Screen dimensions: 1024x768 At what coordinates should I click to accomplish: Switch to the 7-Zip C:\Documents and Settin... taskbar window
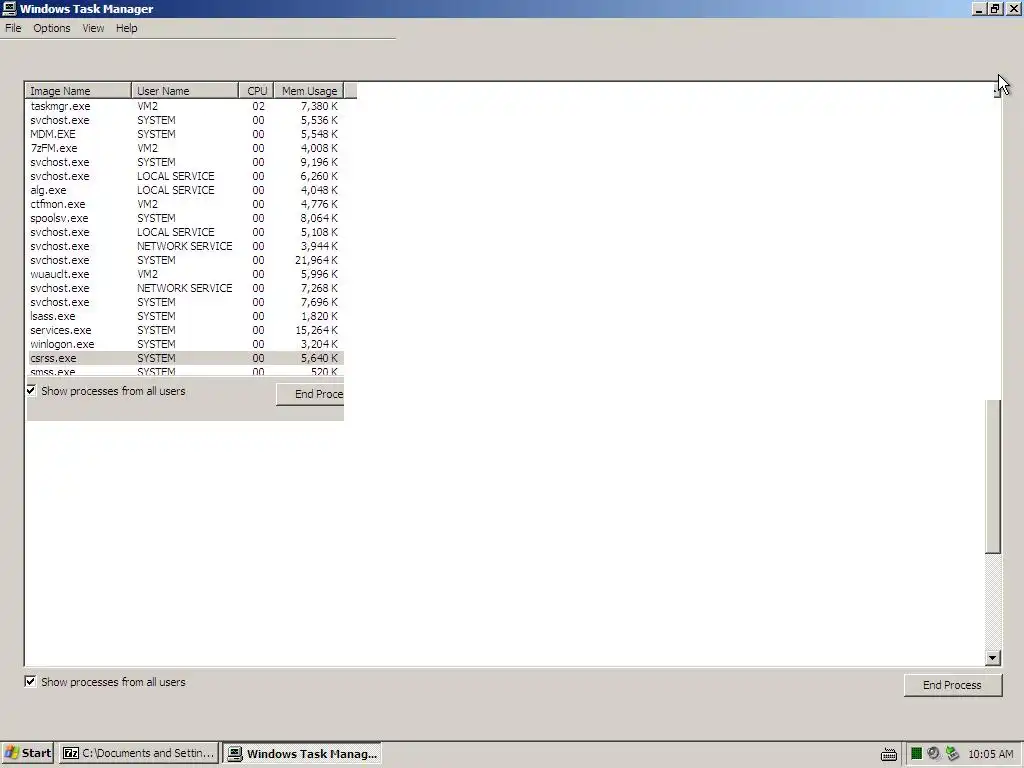coord(138,753)
